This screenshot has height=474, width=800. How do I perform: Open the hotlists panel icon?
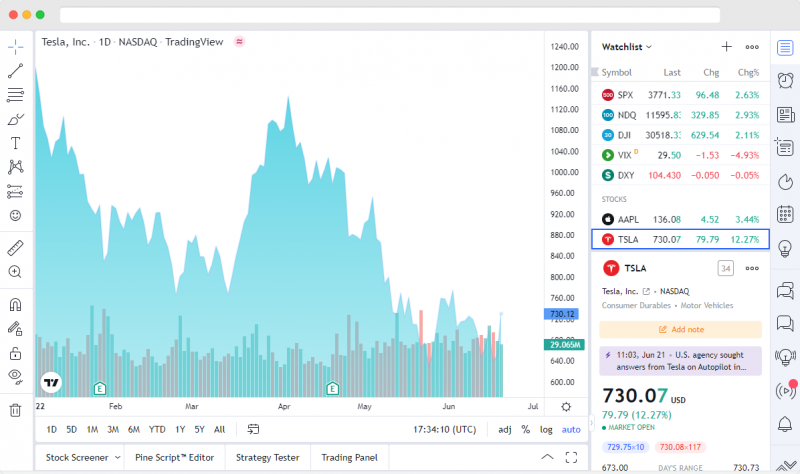tap(785, 181)
